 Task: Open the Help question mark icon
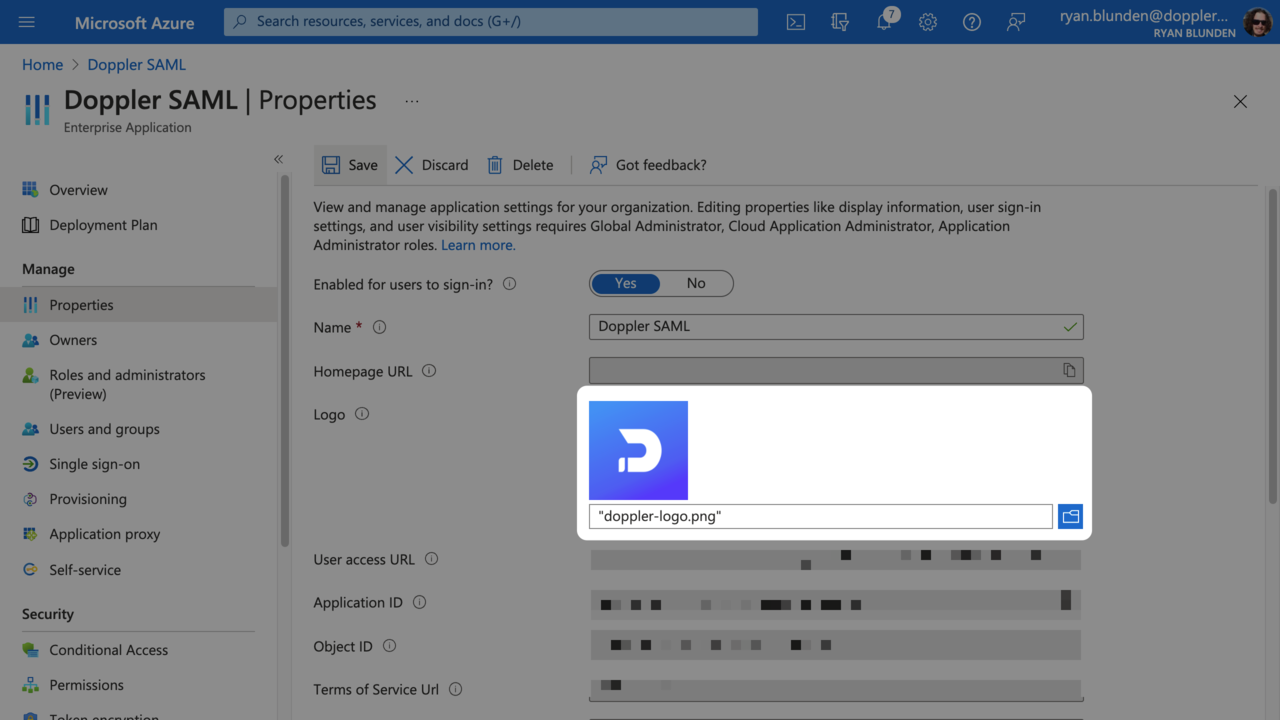point(972,22)
